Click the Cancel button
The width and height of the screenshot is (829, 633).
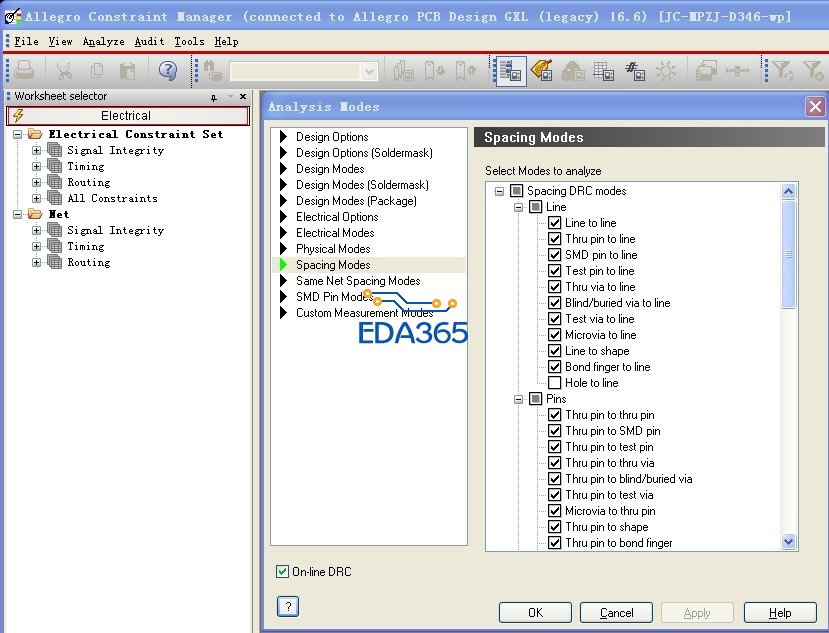click(x=616, y=612)
